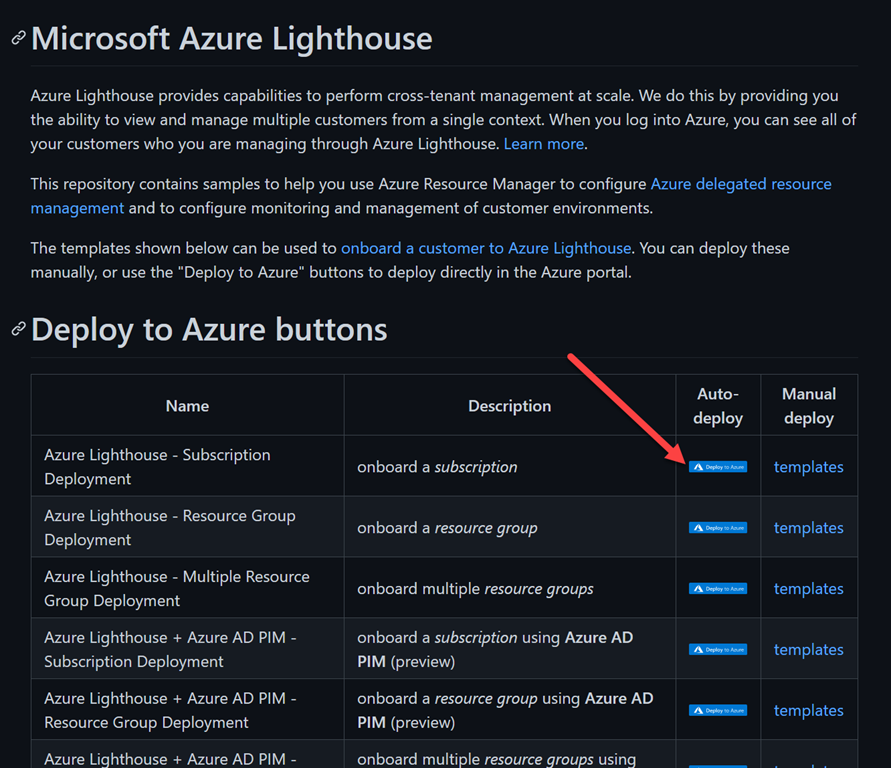Click the Description column header
This screenshot has width=891, height=768.
pos(509,406)
